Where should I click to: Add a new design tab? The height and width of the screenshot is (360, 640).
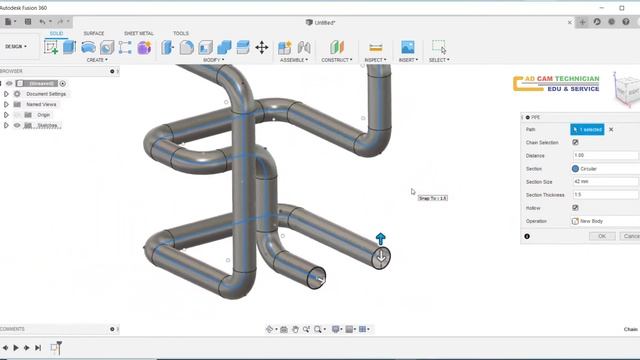pyautogui.click(x=582, y=22)
